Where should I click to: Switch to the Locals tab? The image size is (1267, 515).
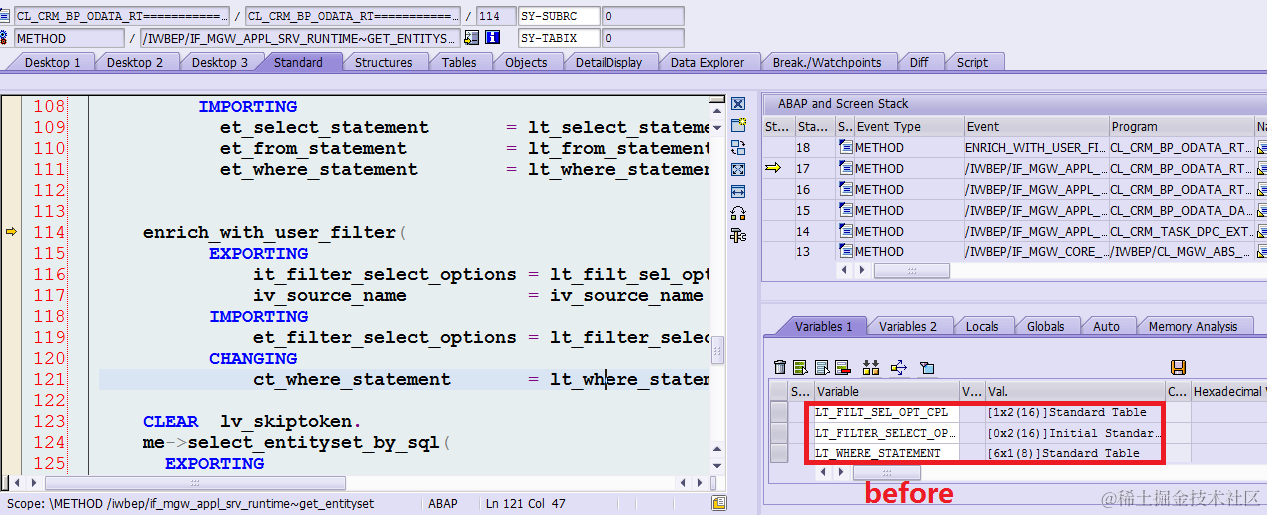982,326
